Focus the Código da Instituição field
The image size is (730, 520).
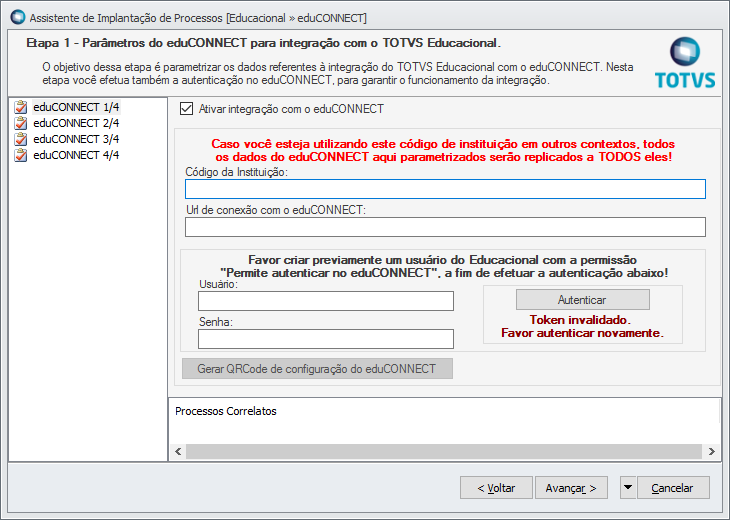pyautogui.click(x=445, y=189)
